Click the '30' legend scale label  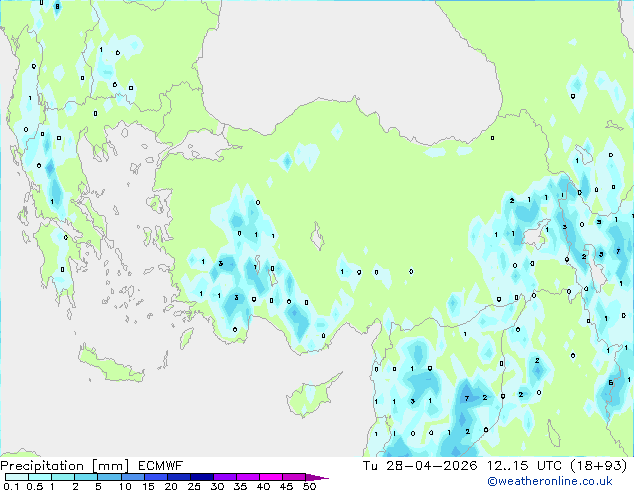click(217, 486)
